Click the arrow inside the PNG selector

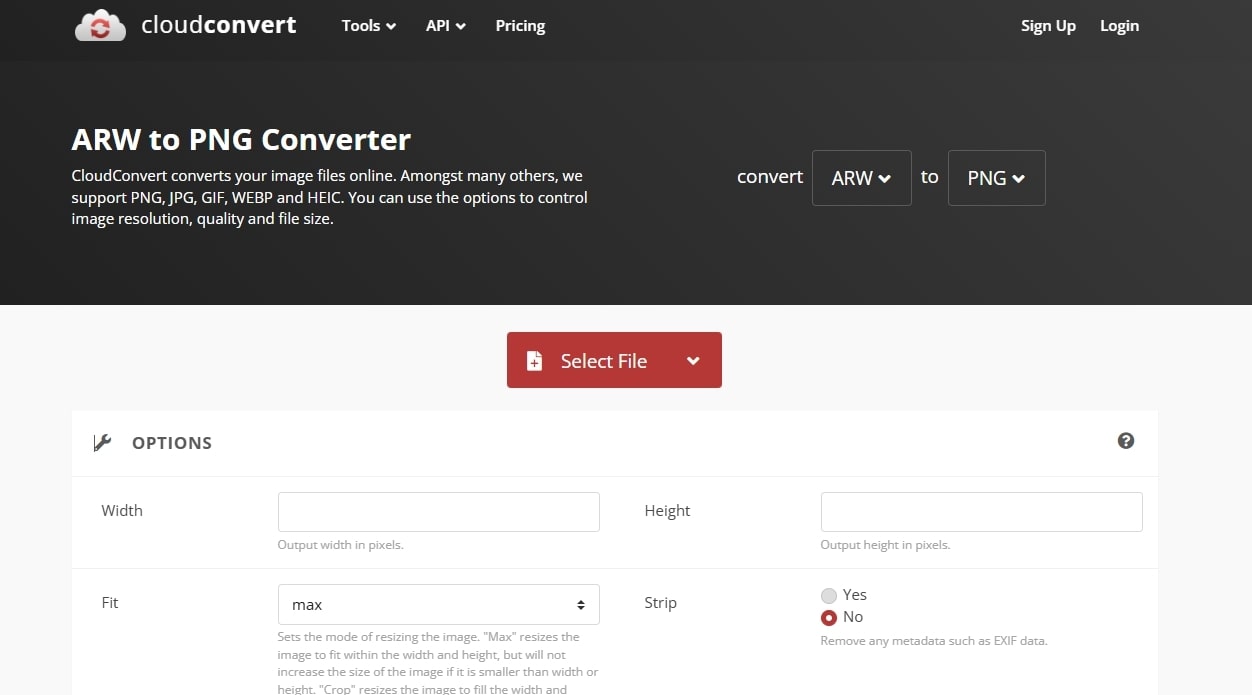[1021, 178]
